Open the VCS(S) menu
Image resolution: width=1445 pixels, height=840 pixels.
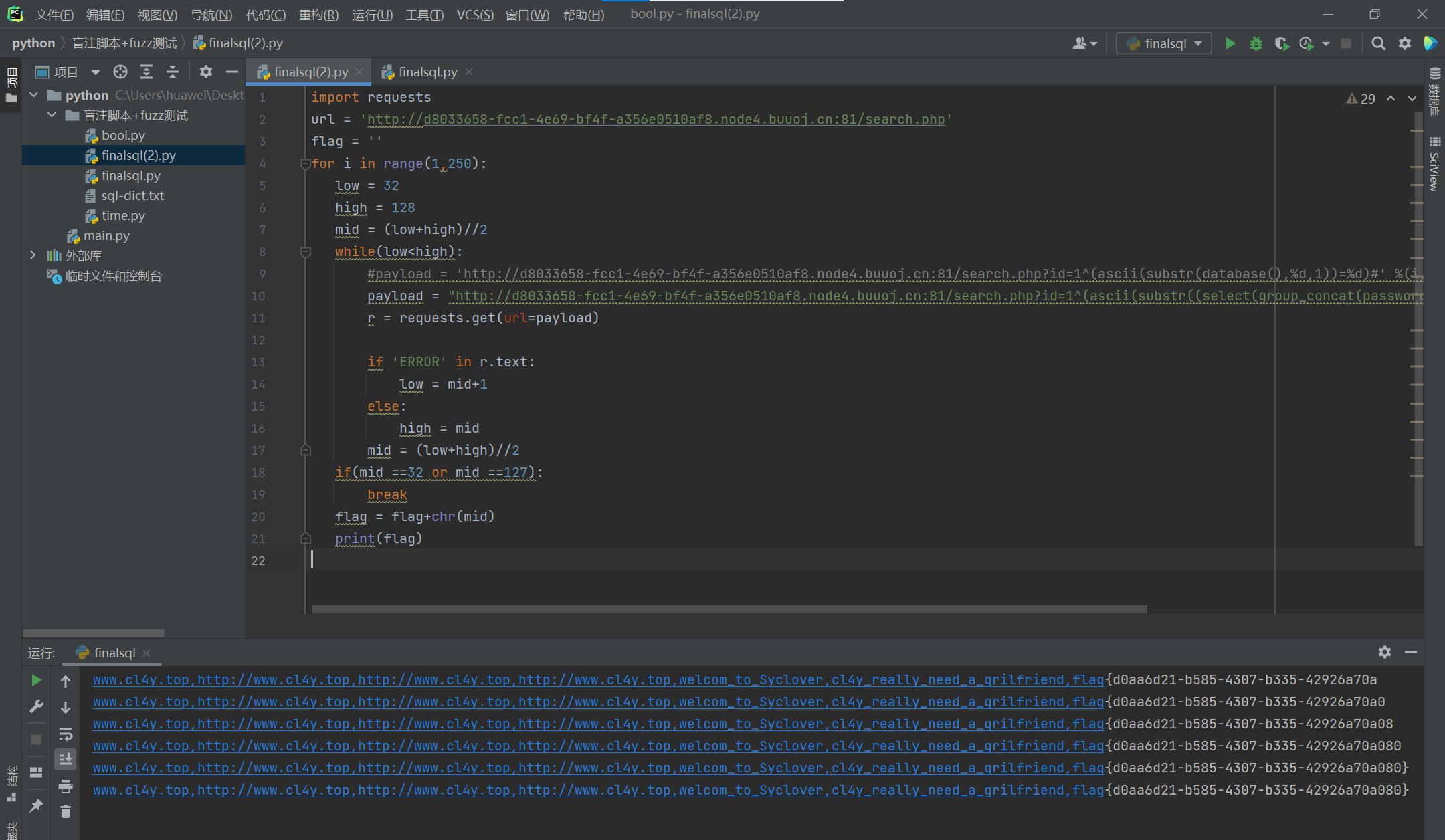click(475, 15)
